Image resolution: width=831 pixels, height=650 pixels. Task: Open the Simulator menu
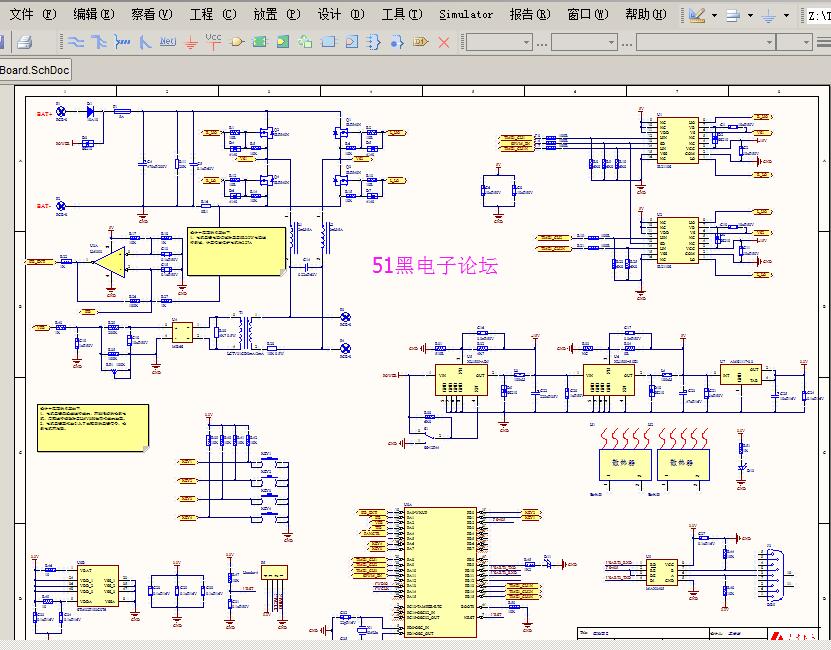pyautogui.click(x=466, y=14)
